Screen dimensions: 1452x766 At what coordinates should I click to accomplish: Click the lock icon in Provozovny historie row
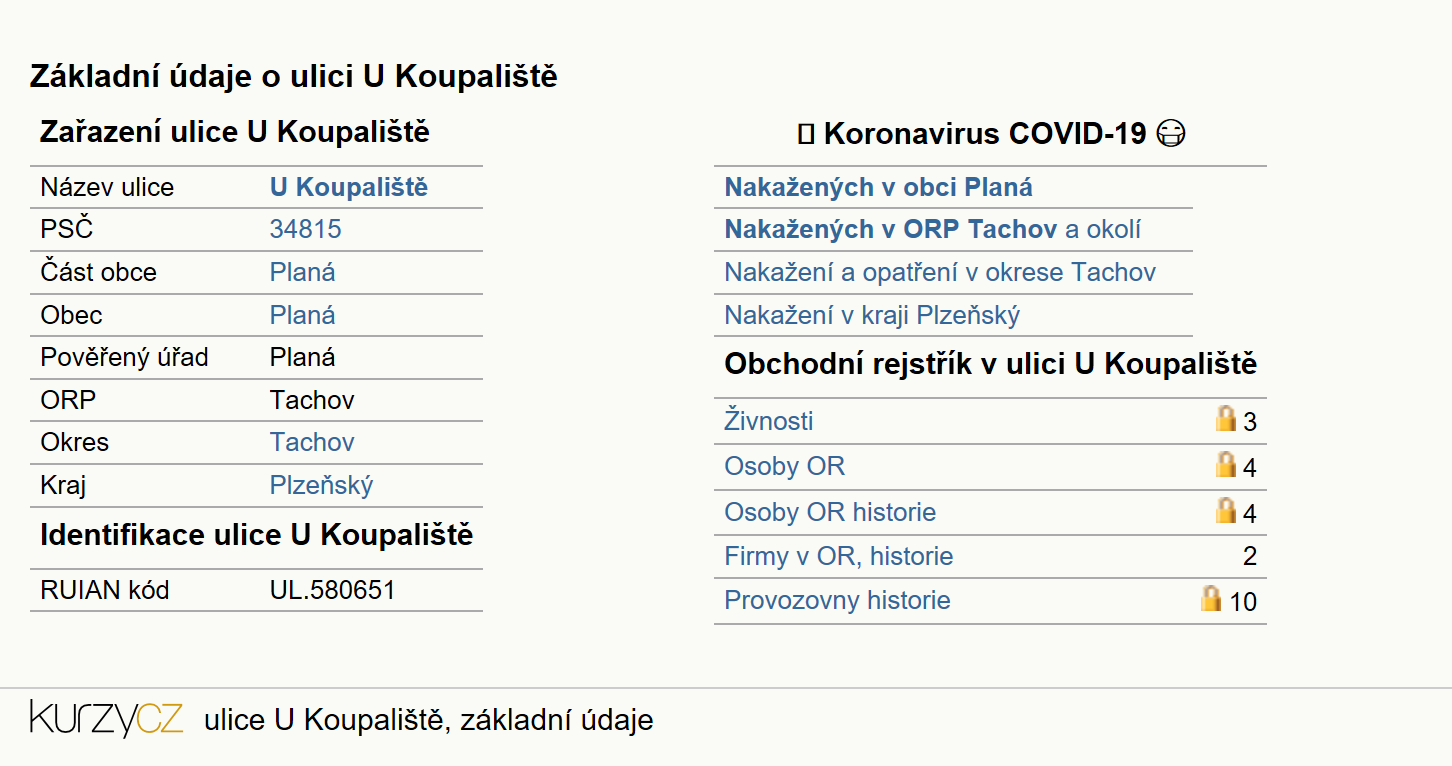[1211, 599]
